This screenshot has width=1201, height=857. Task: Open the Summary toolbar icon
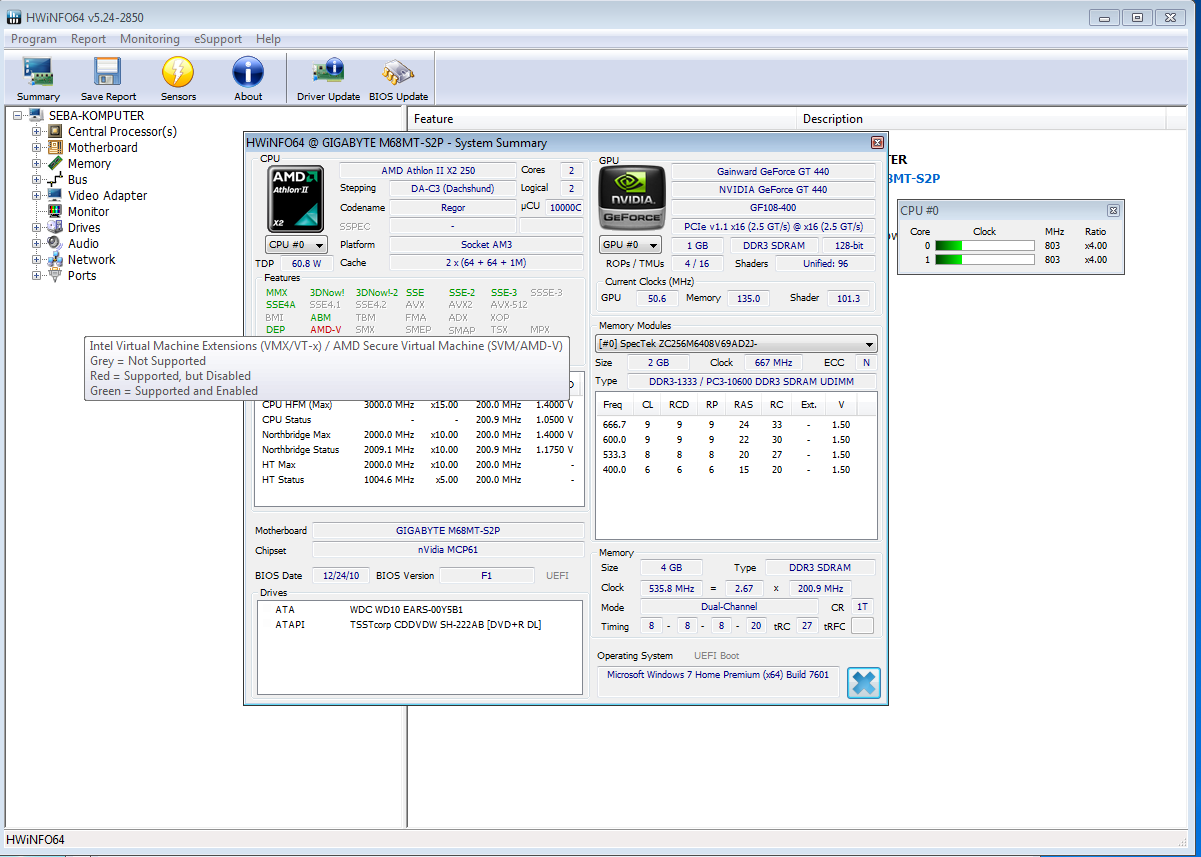click(38, 79)
